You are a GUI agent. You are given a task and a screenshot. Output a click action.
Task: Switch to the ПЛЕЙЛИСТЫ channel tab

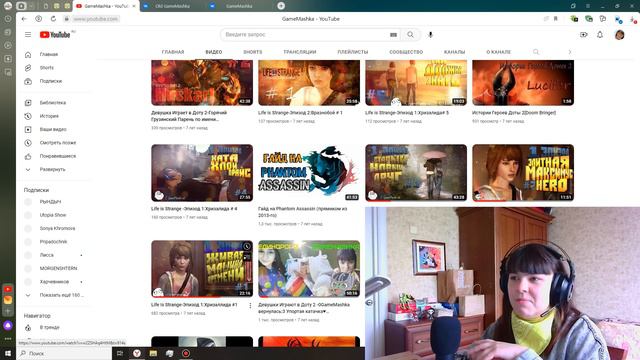coord(353,52)
